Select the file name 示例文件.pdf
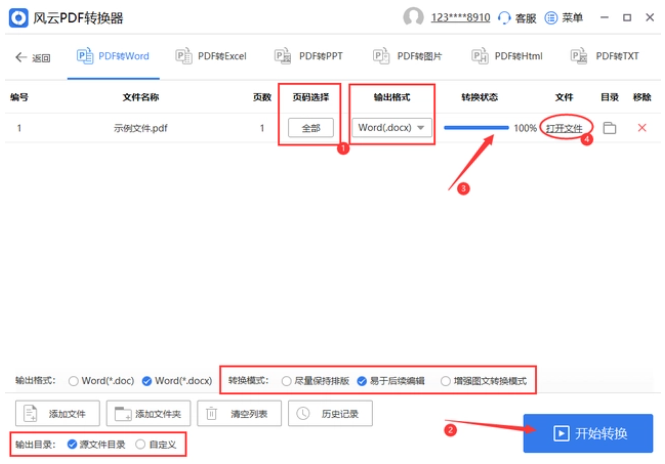 [x=140, y=128]
